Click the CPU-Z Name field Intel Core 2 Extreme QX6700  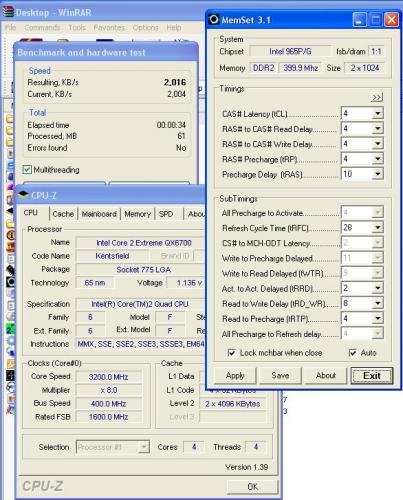point(140,243)
